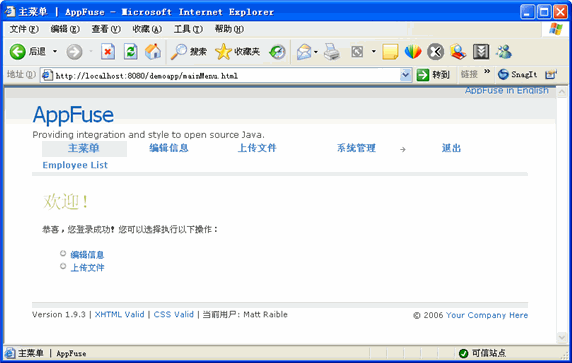Screen dimensions: 572x363
Task: Click the Mail envelope icon
Action: pyautogui.click(x=304, y=52)
